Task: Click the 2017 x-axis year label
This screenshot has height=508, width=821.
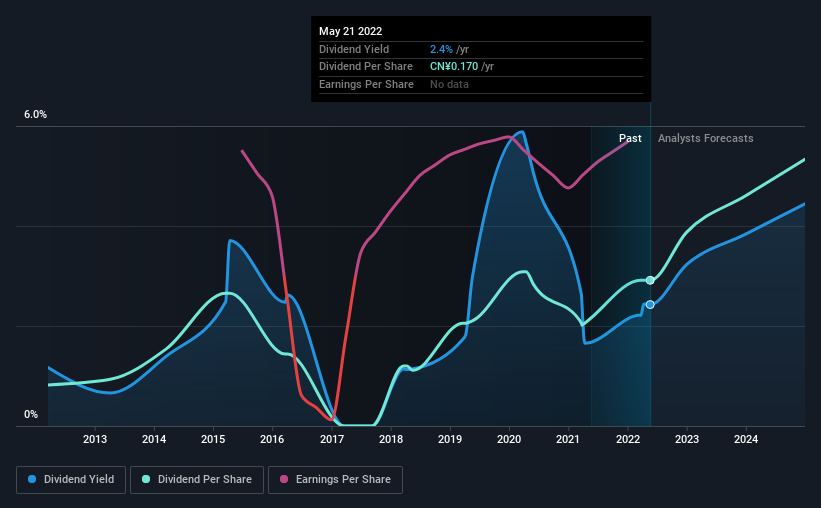Action: point(332,439)
